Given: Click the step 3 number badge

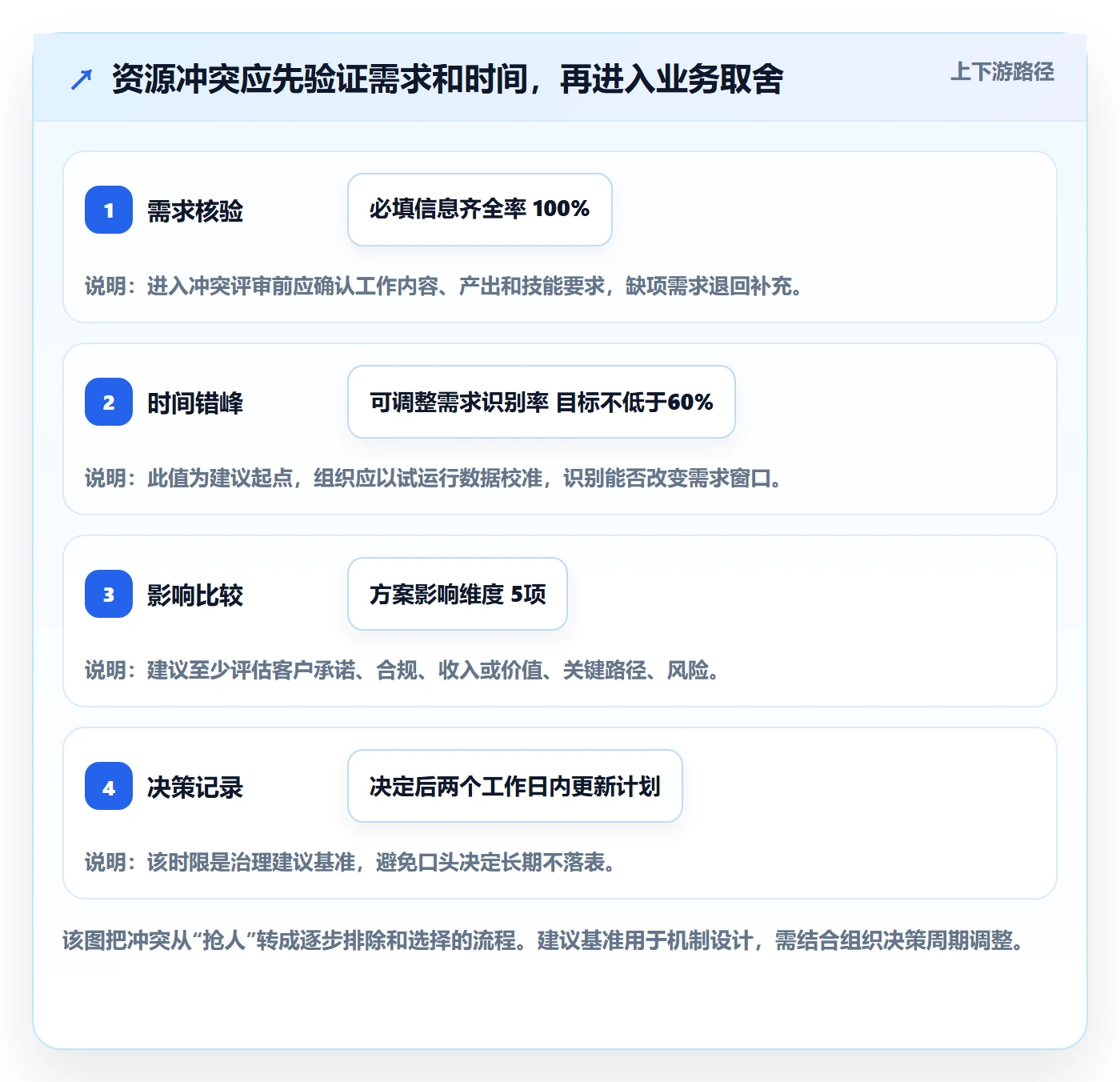Looking at the screenshot, I should (x=109, y=594).
